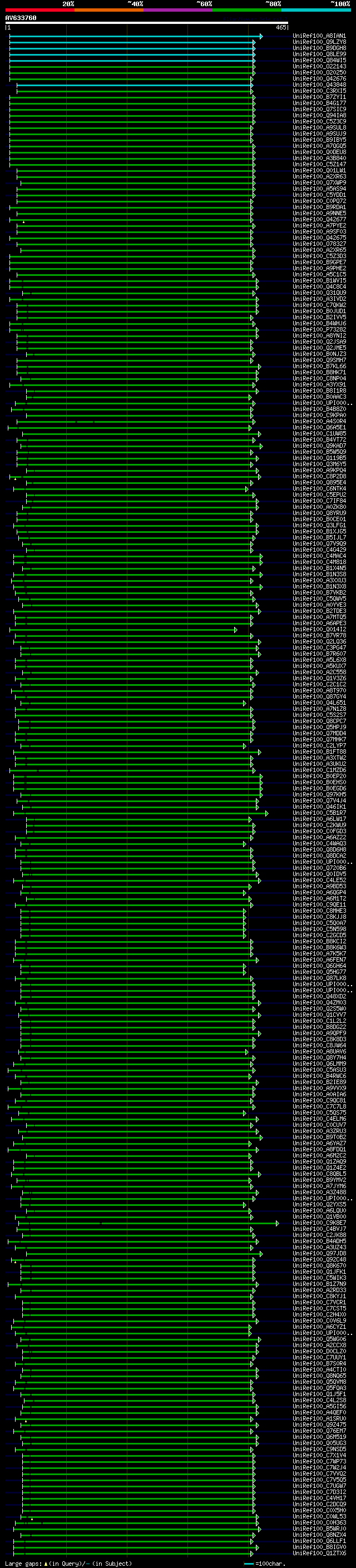This screenshot has width=356, height=1568.
Task: Open the UniRef100_Q9LZY8 hit label
Action: pos(319,42)
